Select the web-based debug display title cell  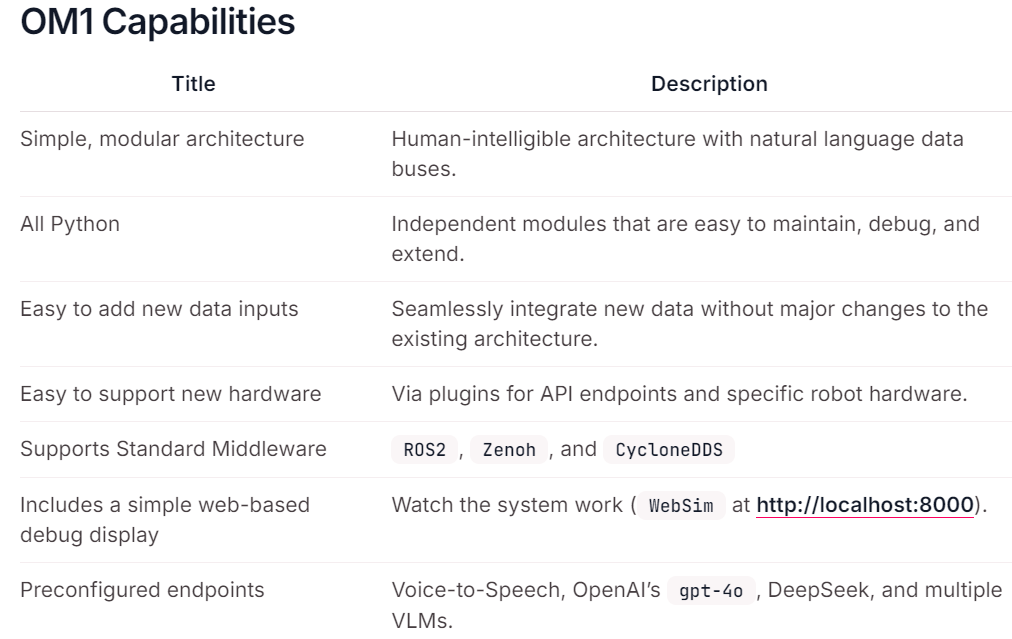pyautogui.click(x=165, y=520)
